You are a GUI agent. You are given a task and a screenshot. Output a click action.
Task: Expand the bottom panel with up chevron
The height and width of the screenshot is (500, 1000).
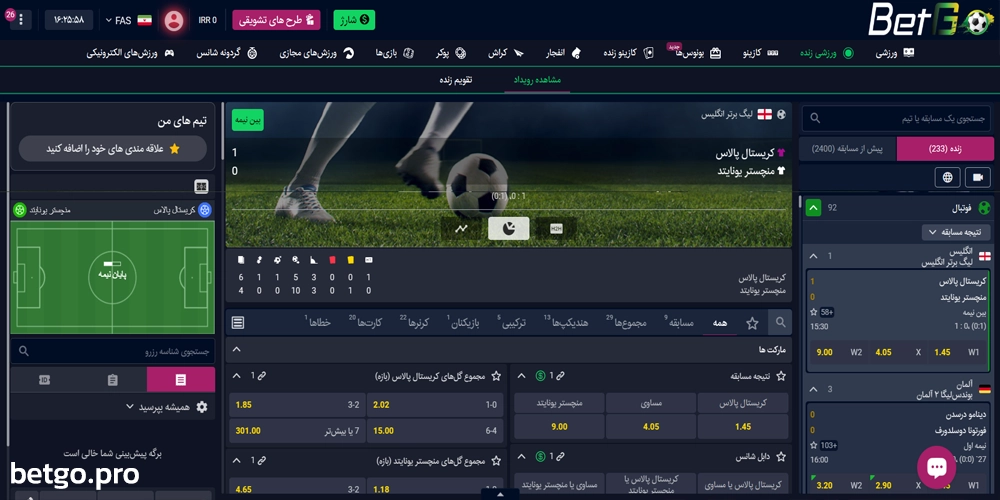coord(499,494)
